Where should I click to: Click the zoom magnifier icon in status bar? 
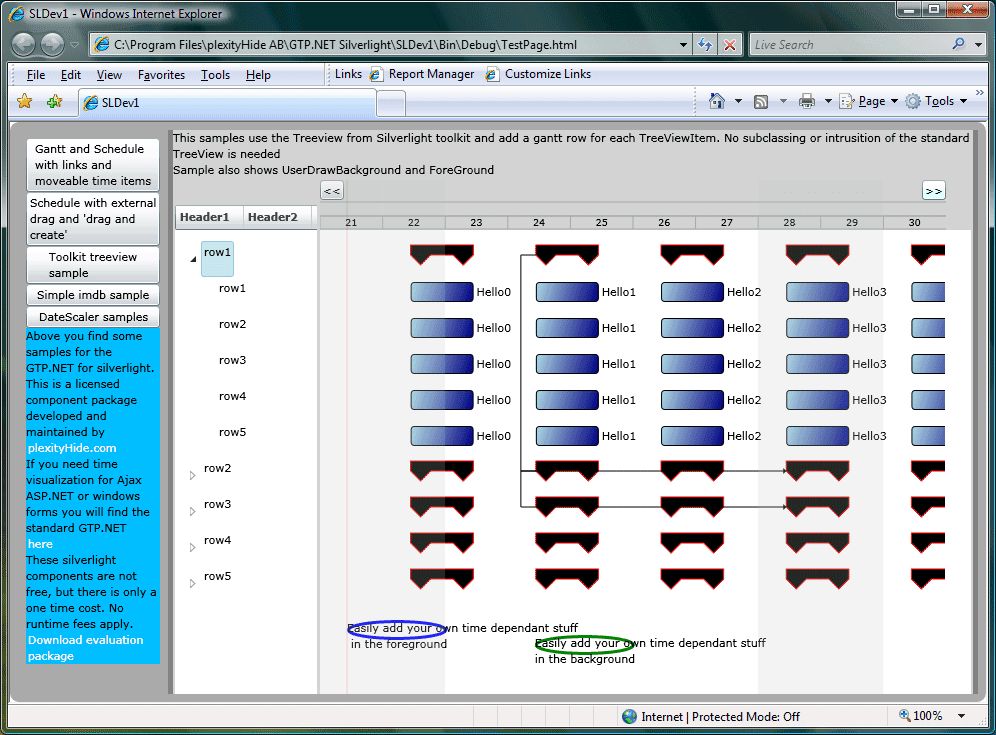905,715
